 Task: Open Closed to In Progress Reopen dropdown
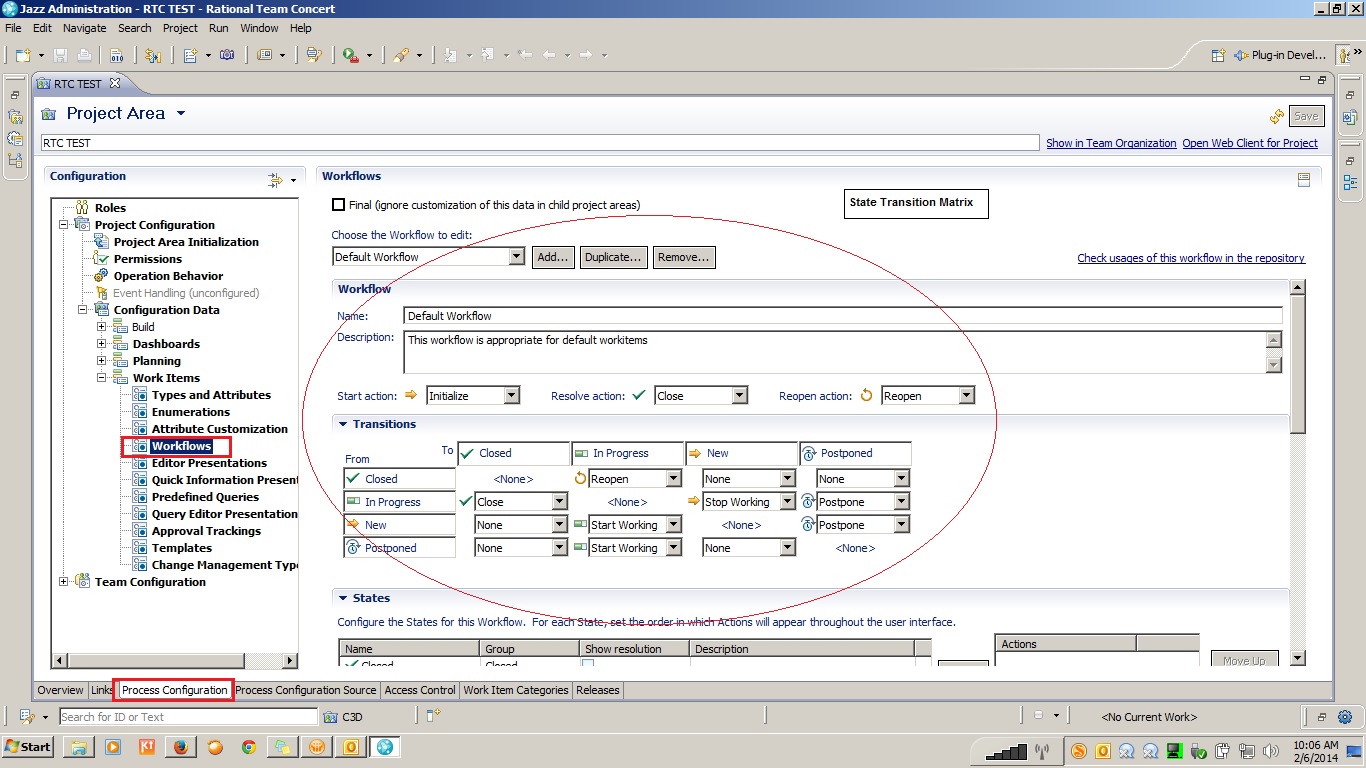(x=674, y=479)
